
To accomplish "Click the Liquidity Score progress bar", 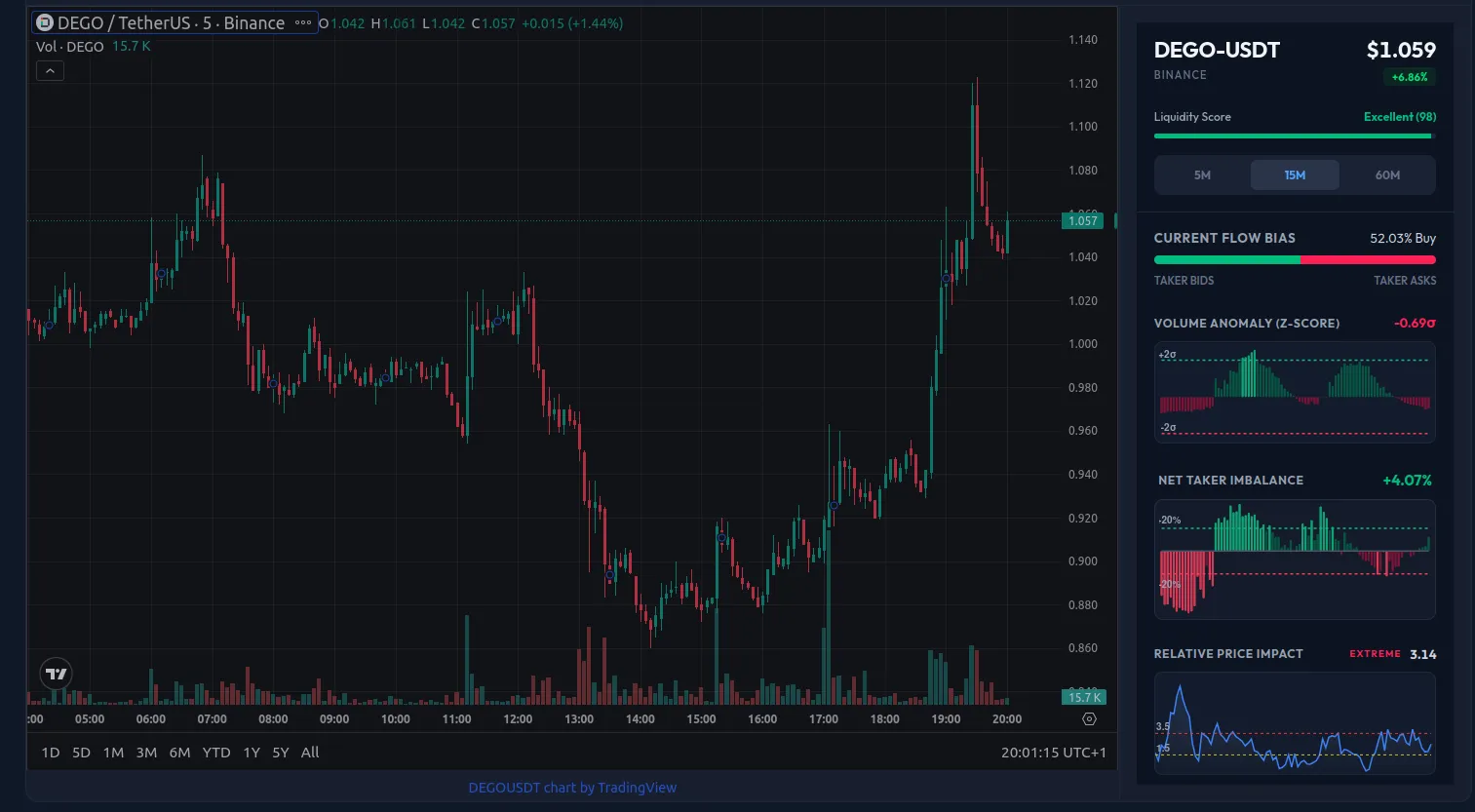I will pos(1294,136).
